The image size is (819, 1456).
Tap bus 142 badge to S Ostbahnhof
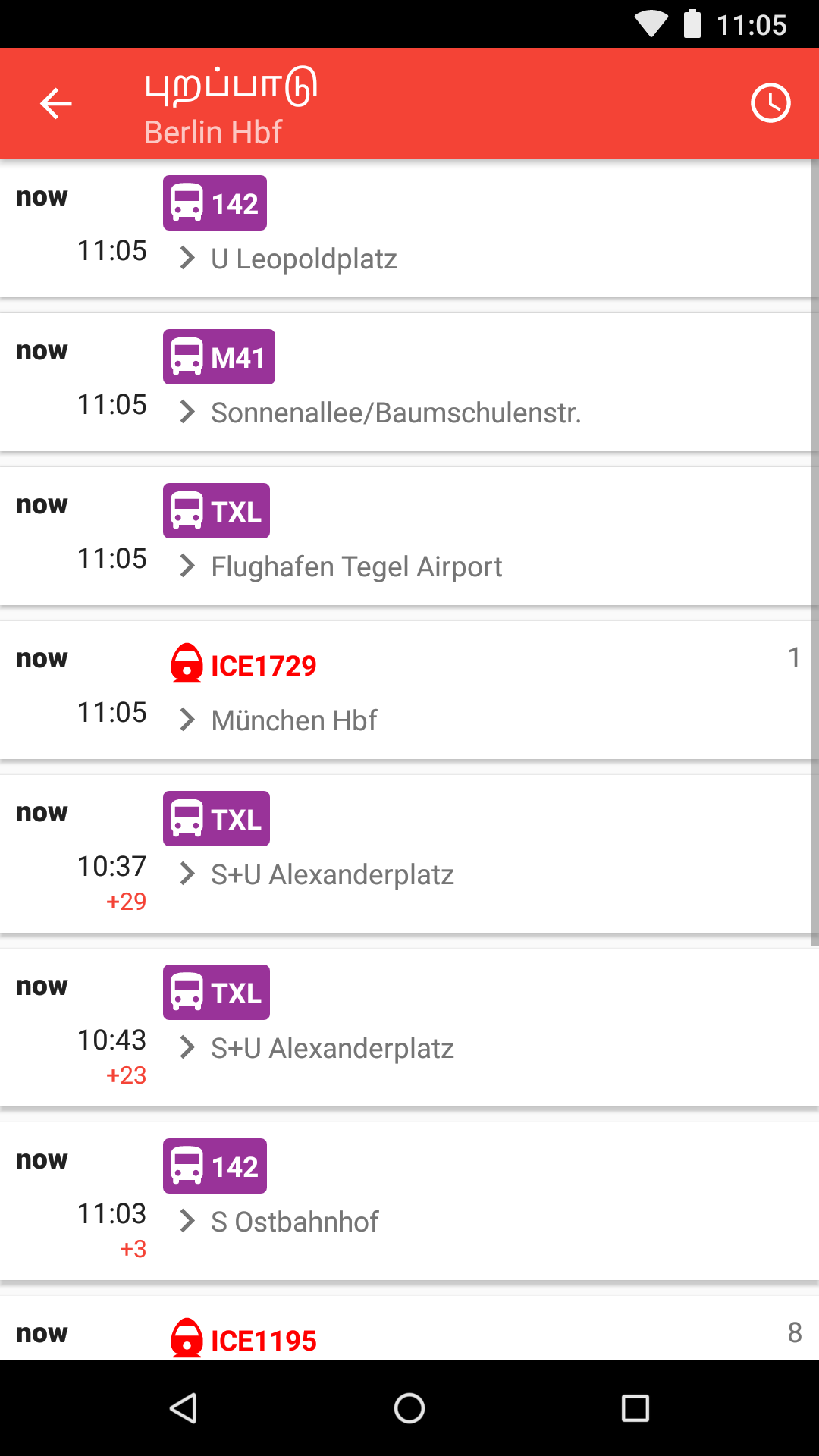coord(215,1166)
